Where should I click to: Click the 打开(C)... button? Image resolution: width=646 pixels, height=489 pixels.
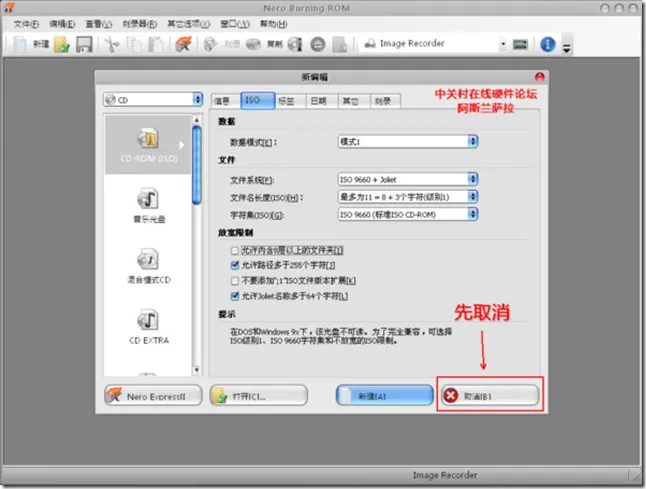(x=258, y=395)
